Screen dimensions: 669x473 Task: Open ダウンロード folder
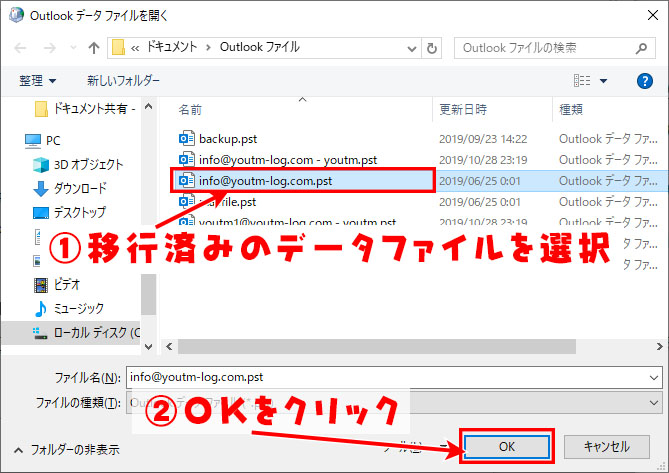tap(70, 189)
